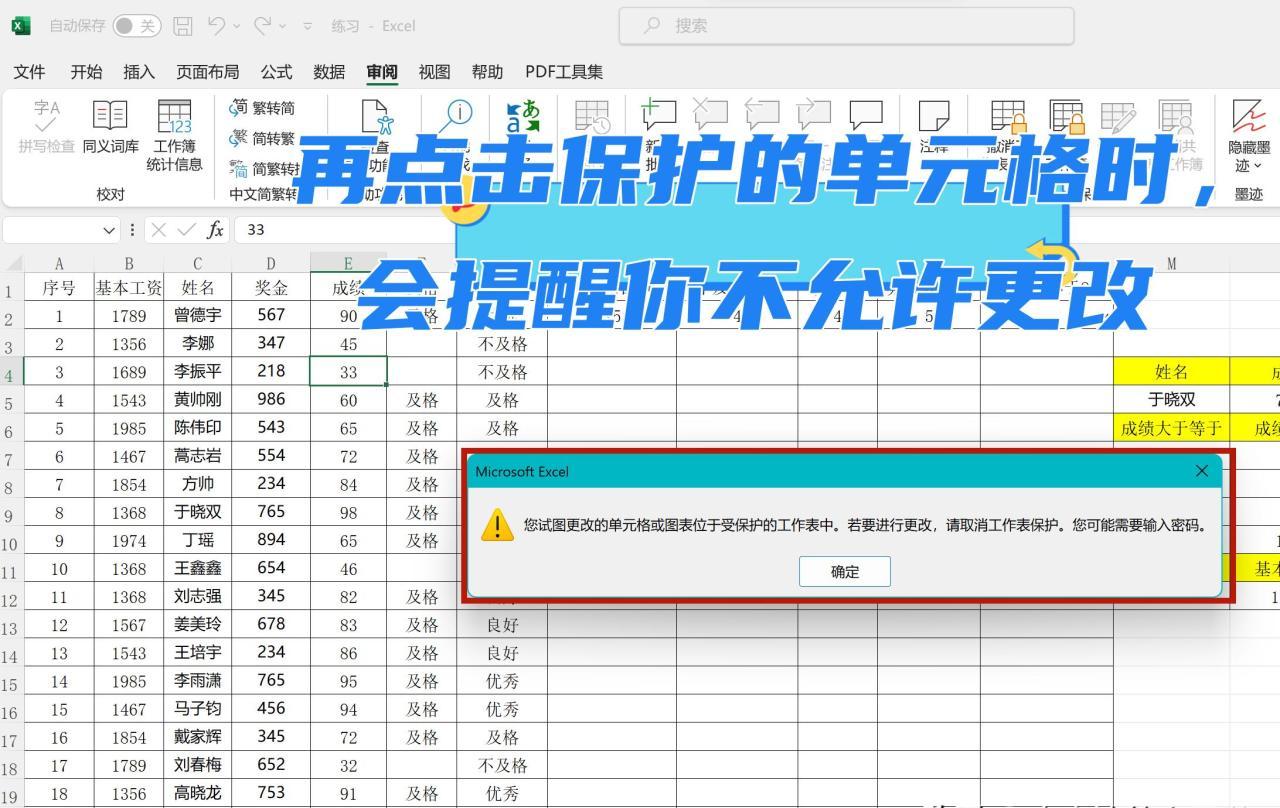
Task: Select the row 10 header
Action: pyautogui.click(x=10, y=545)
